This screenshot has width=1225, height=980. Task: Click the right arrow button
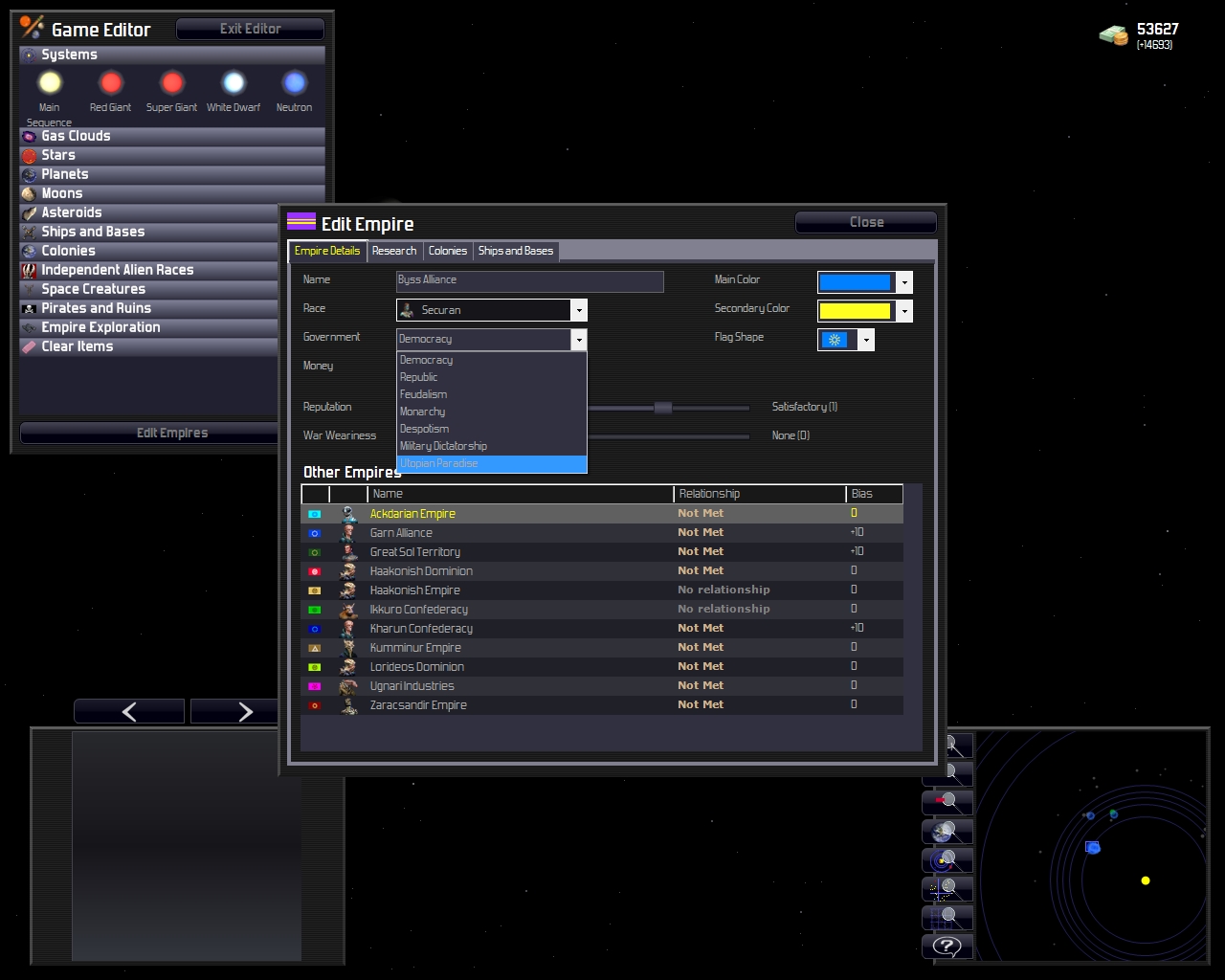coord(235,711)
